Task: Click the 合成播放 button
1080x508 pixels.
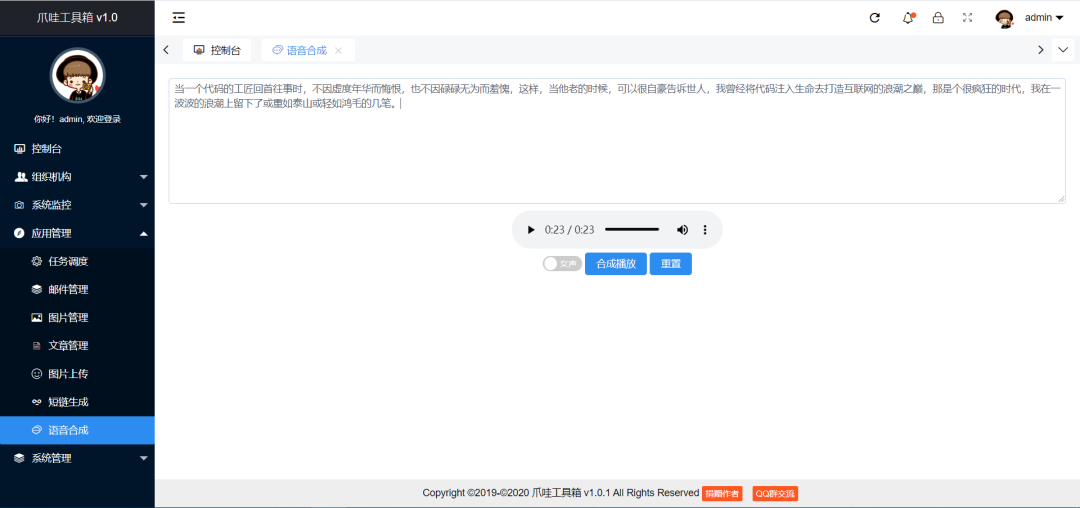Action: (616, 264)
